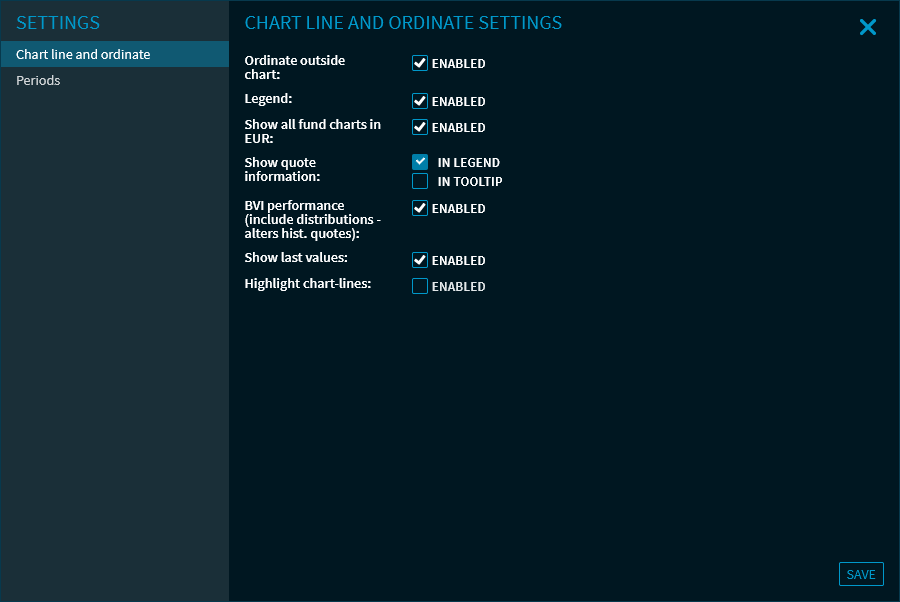This screenshot has width=900, height=602.
Task: Click ENABLED label beside Show last values
Action: 458,261
